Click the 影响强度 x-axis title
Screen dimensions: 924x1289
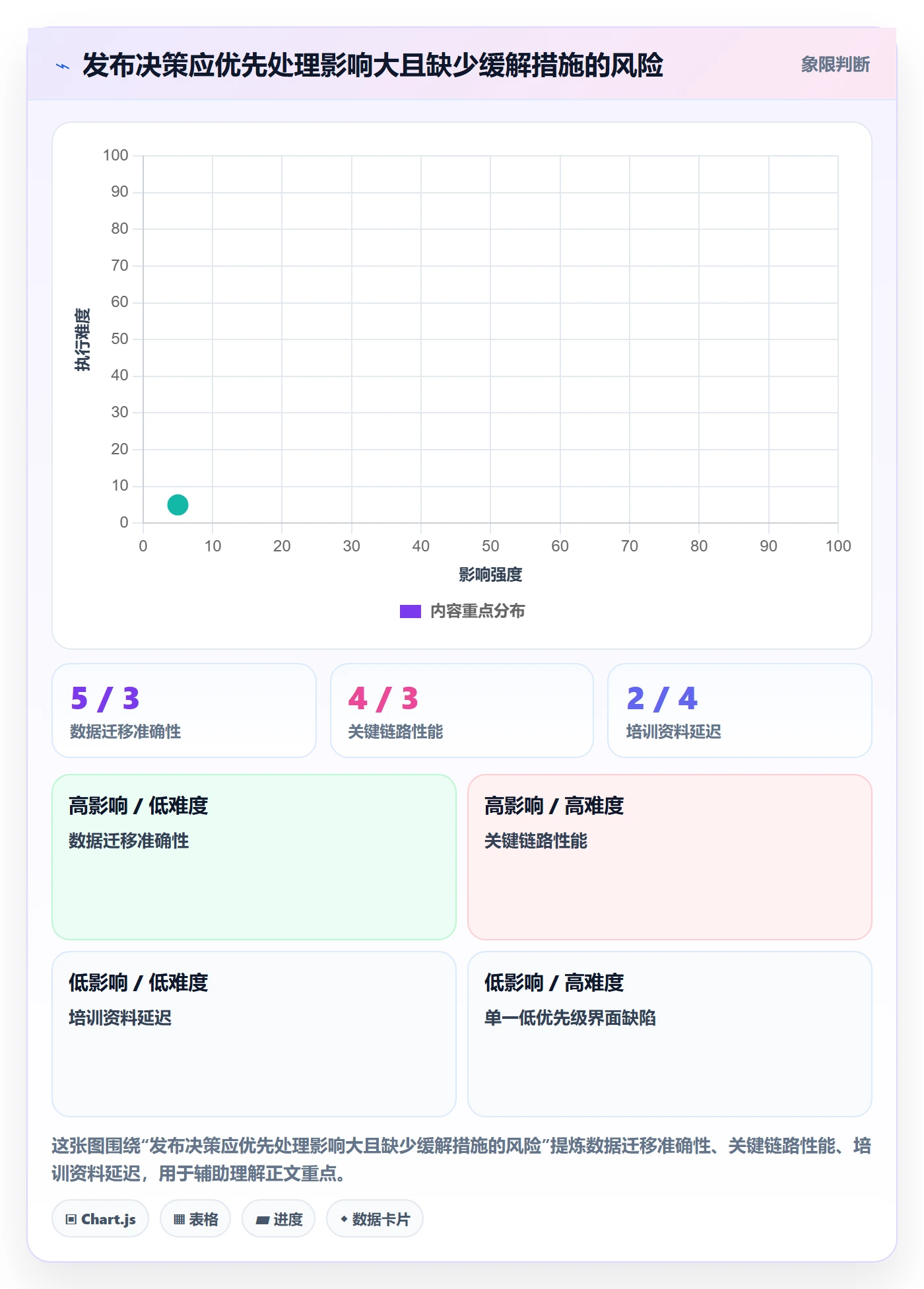[x=490, y=575]
